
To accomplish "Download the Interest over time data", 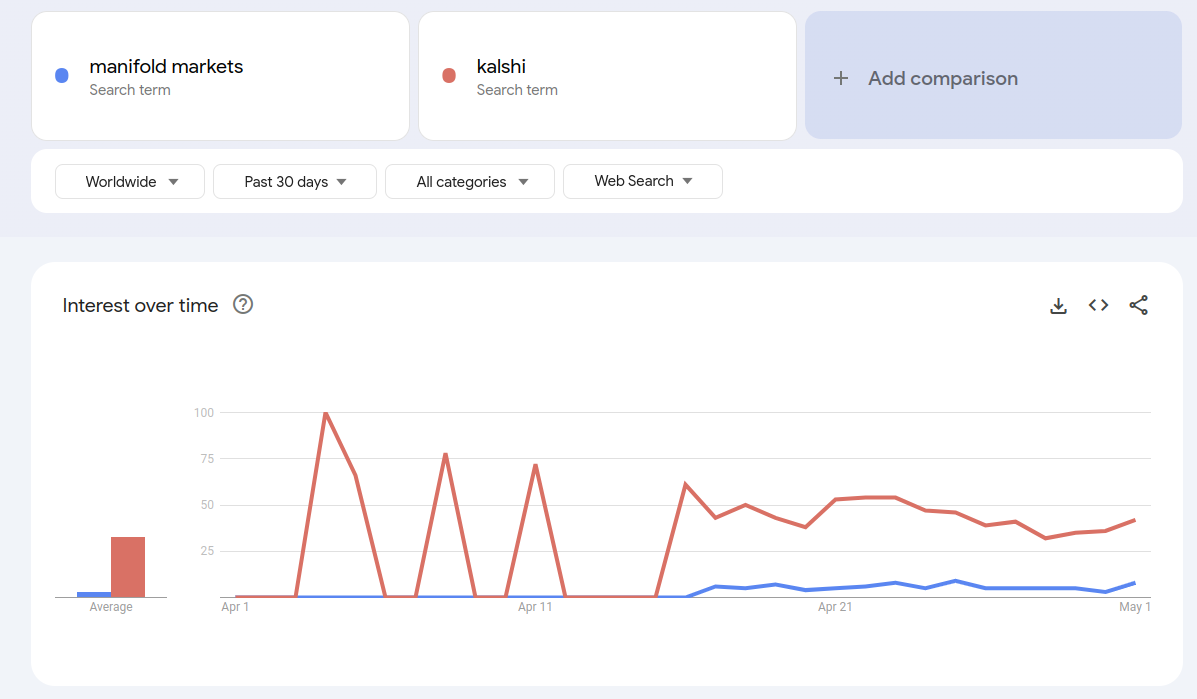I will [1058, 306].
